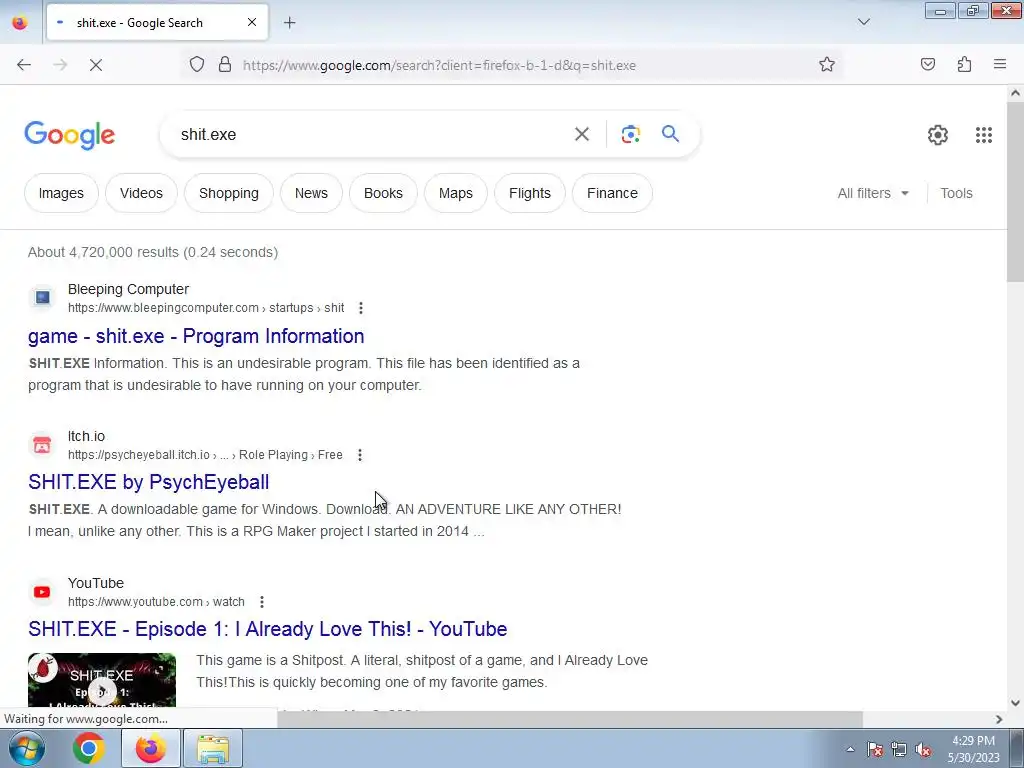
Task: Filter results by Images
Action: click(x=61, y=193)
